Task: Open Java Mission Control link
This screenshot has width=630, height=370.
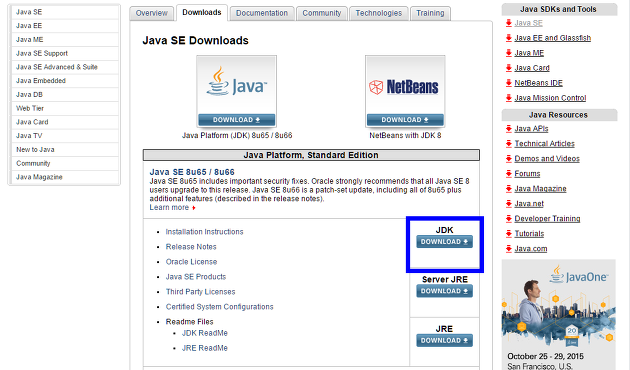Action: [550, 98]
